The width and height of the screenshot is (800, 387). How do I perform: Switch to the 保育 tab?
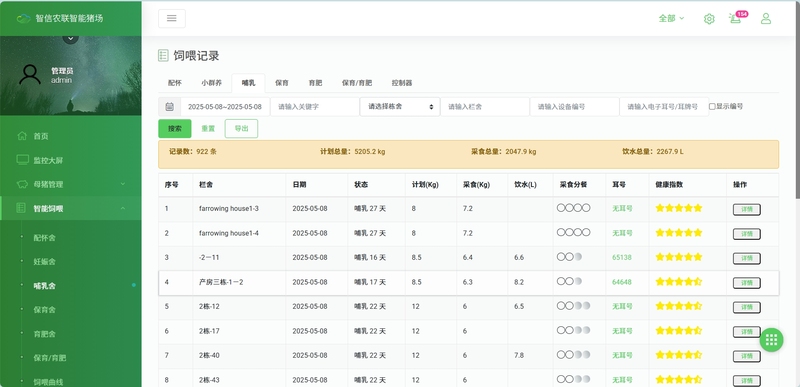282,83
